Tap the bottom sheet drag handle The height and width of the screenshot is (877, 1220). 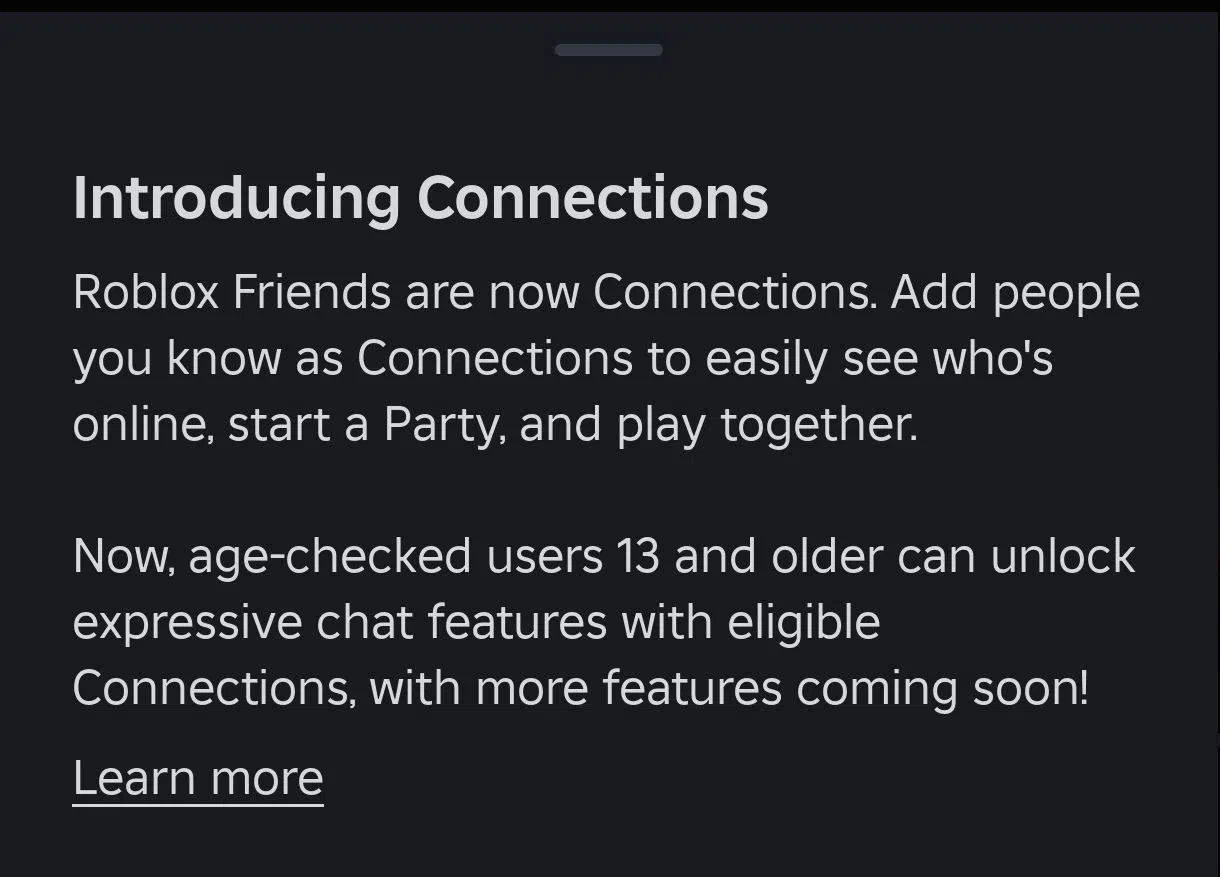pyautogui.click(x=608, y=50)
